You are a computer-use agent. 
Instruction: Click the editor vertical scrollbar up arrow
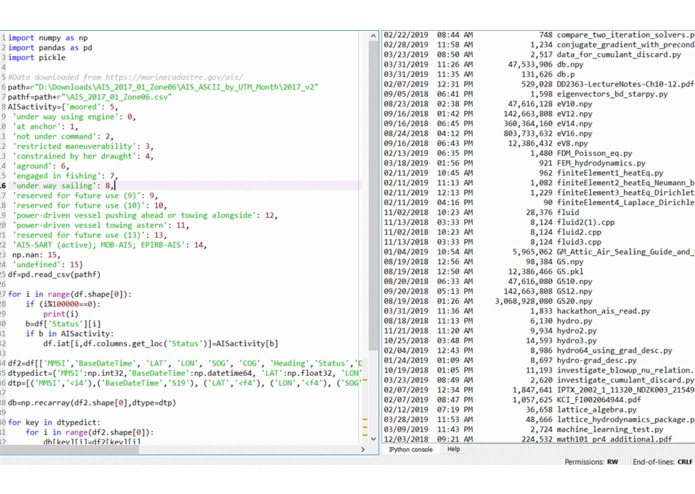[x=373, y=36]
